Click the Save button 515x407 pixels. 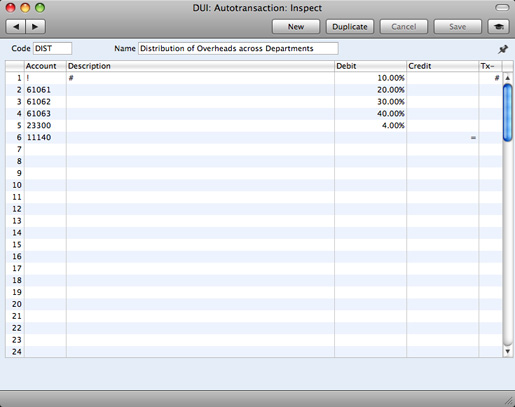tap(457, 27)
